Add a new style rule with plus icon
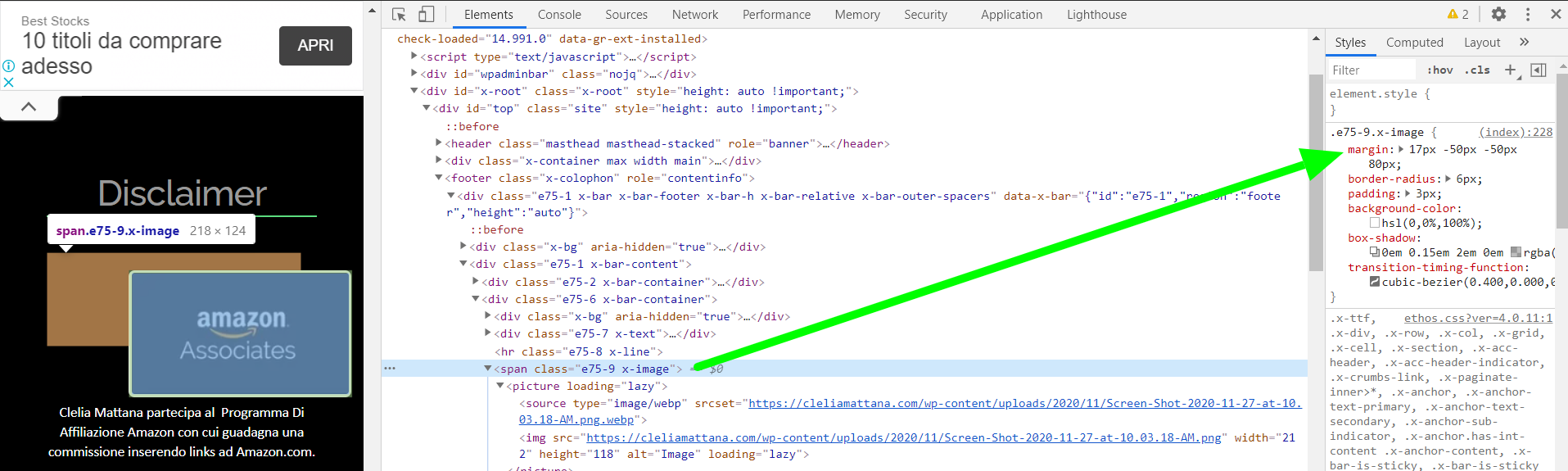This screenshot has width=1568, height=471. tap(1511, 70)
